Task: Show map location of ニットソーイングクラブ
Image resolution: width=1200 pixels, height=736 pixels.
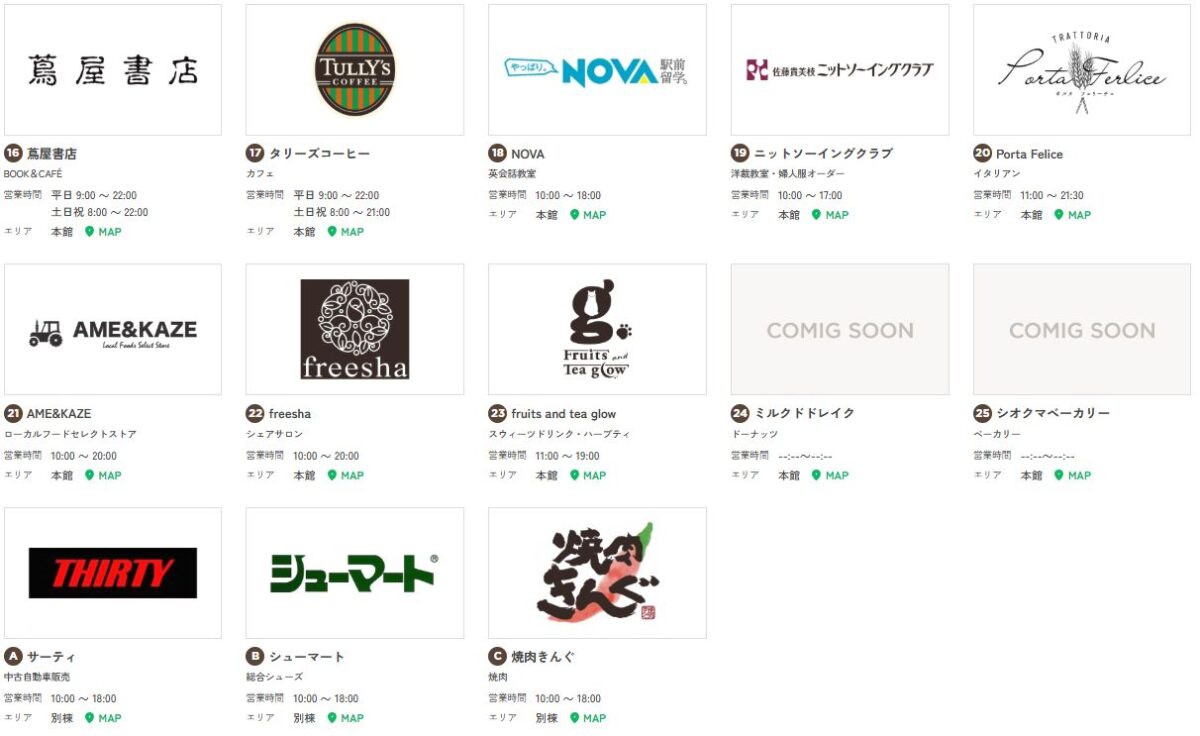Action: pyautogui.click(x=830, y=215)
